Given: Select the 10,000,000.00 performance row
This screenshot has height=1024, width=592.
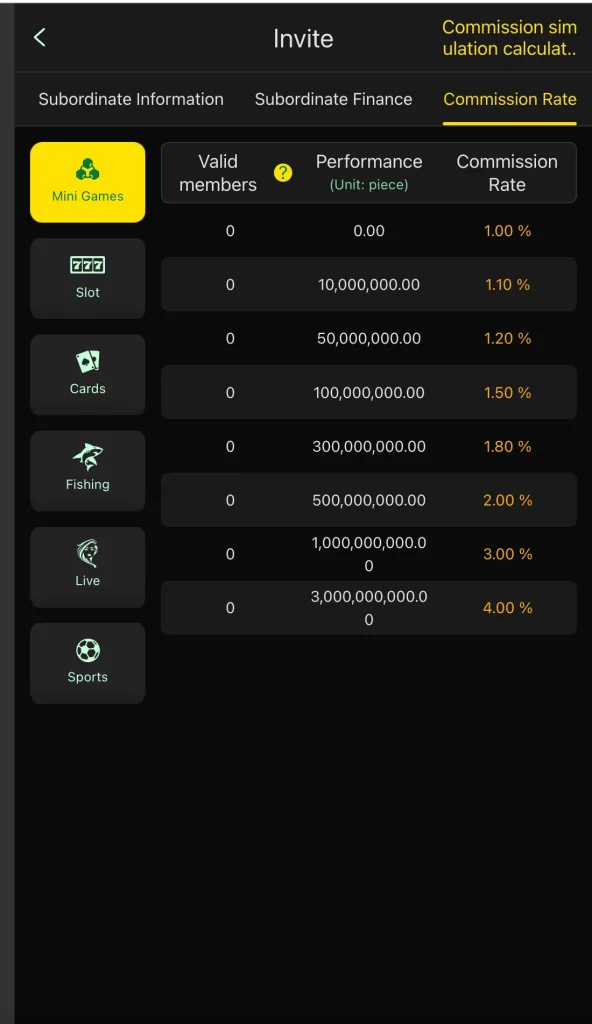Looking at the screenshot, I should 369,284.
